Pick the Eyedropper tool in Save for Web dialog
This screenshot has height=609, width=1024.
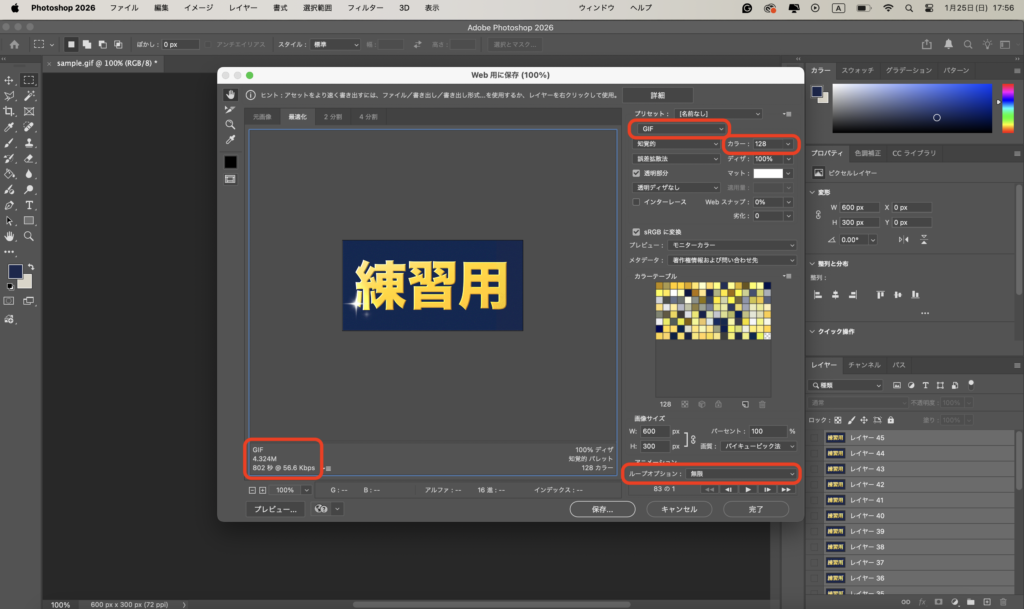[230, 140]
